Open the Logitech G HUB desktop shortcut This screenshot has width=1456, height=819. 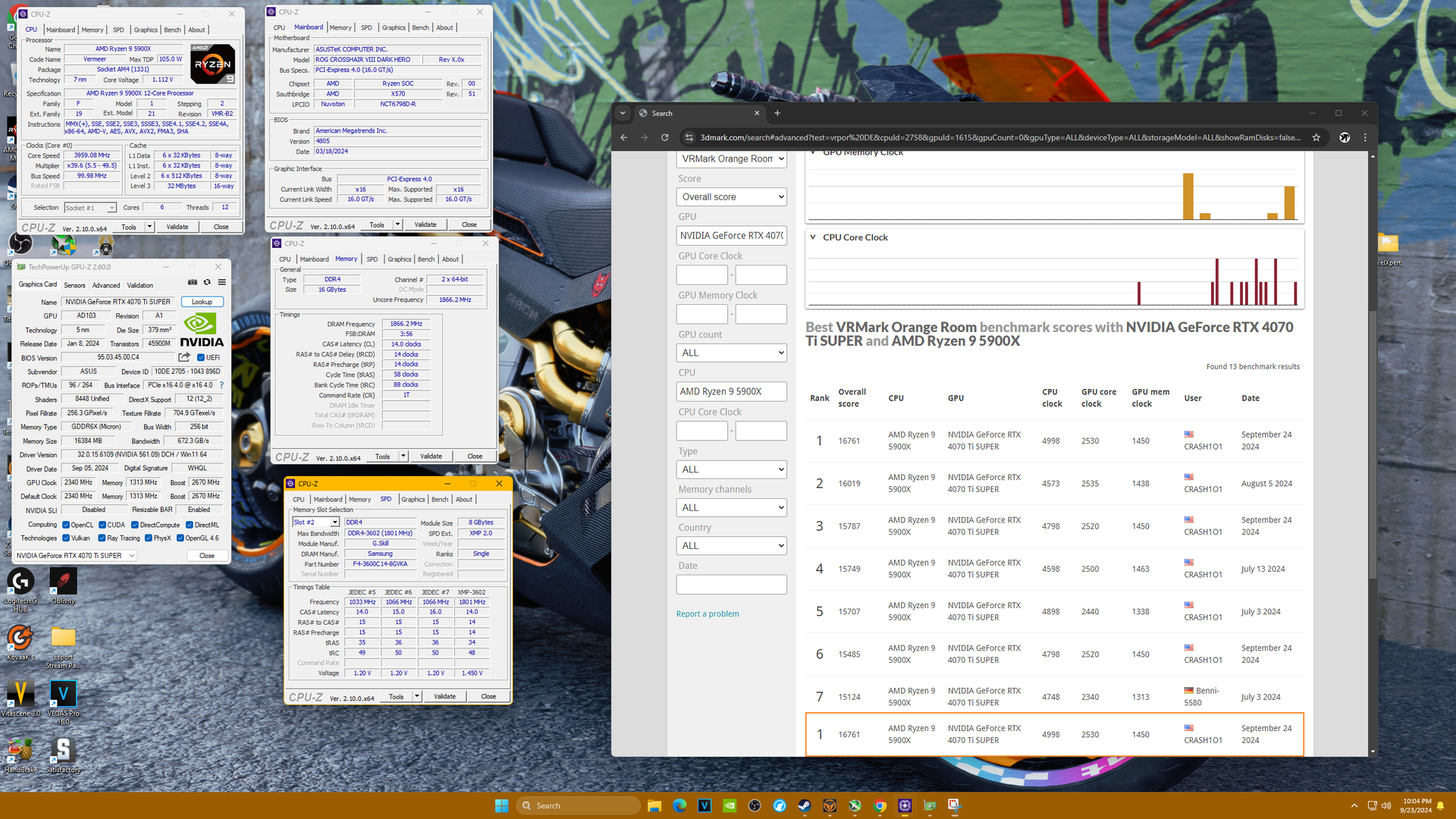20,591
